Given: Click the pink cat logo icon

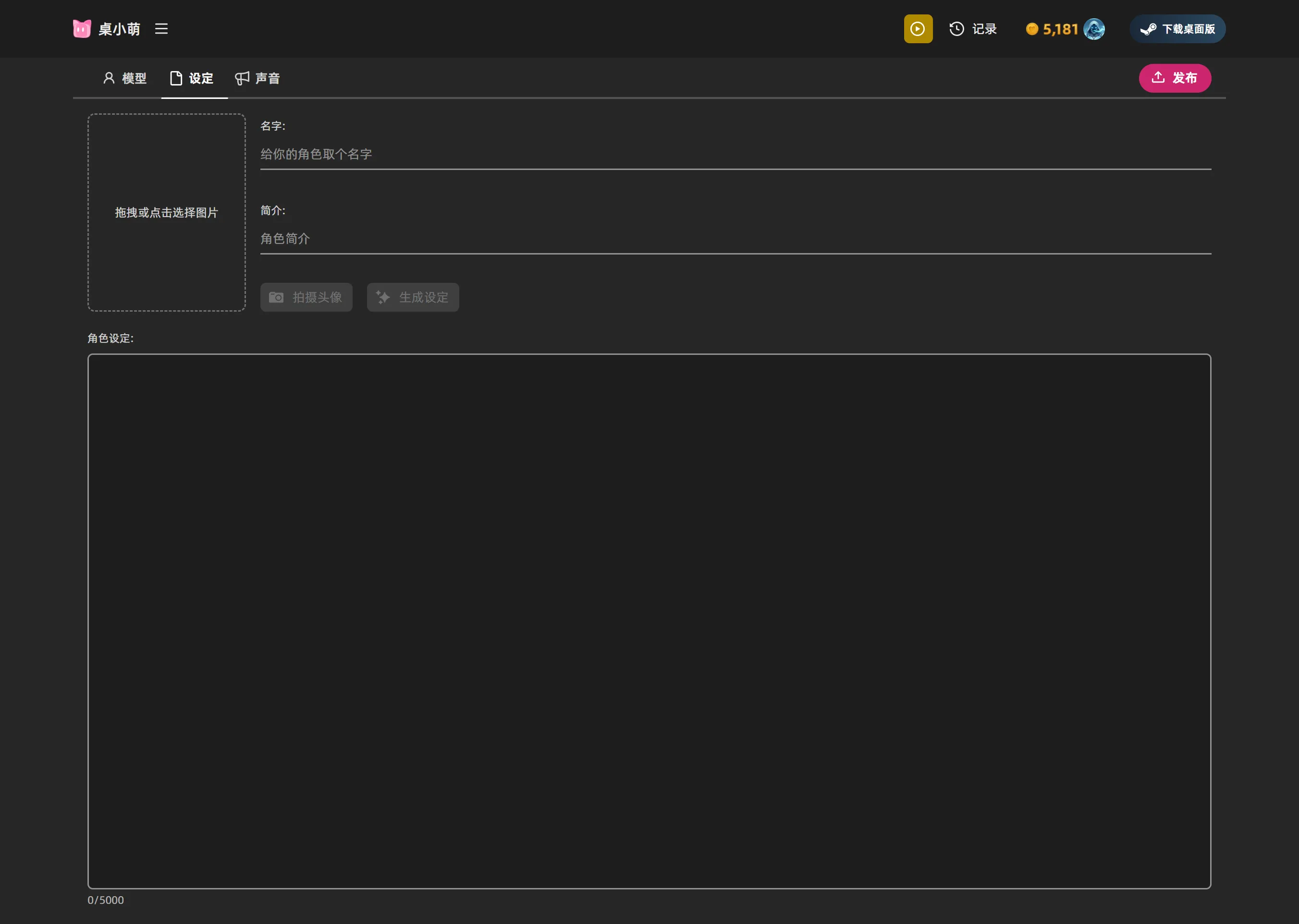Looking at the screenshot, I should (x=82, y=28).
